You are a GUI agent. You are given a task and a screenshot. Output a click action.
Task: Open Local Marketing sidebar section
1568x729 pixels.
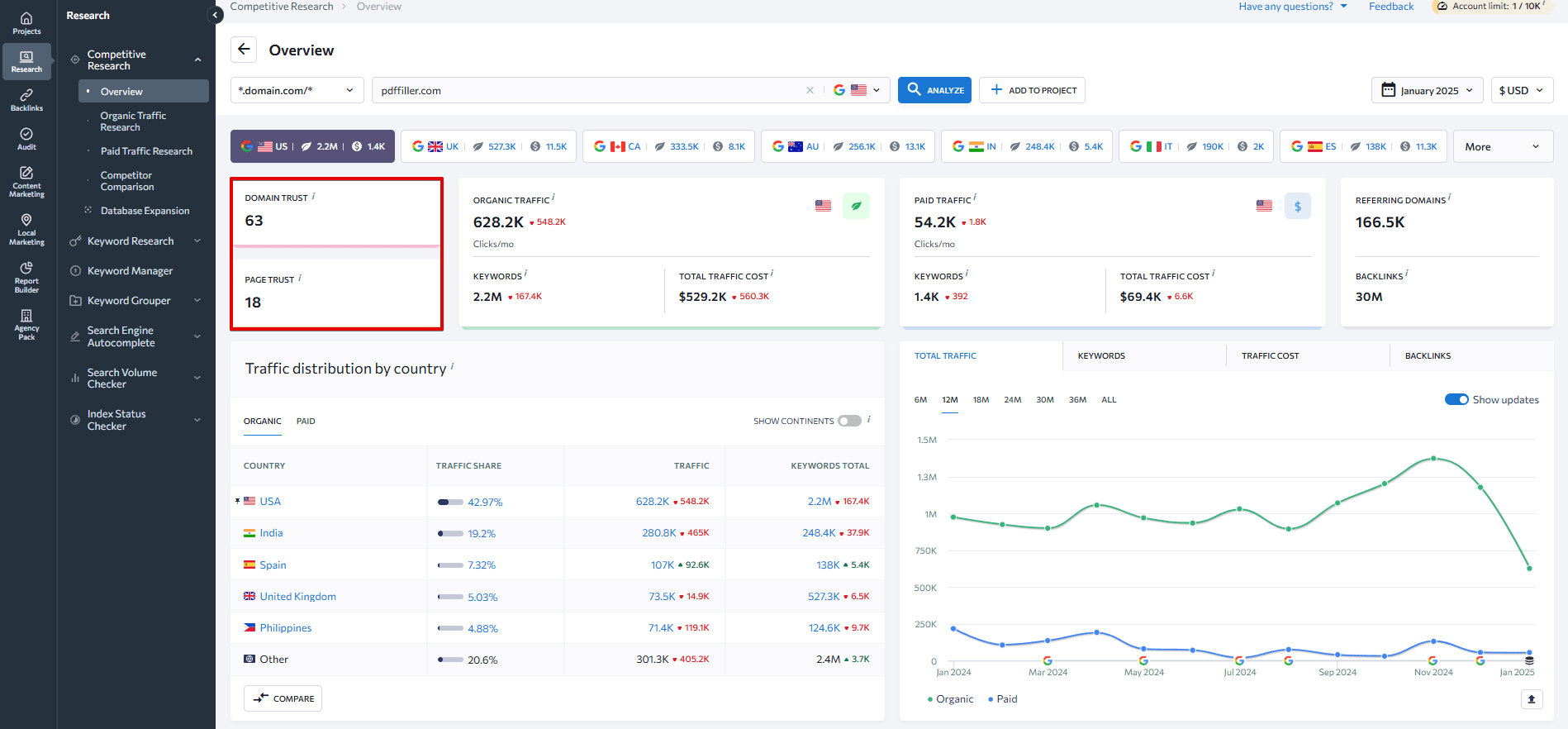click(x=26, y=230)
